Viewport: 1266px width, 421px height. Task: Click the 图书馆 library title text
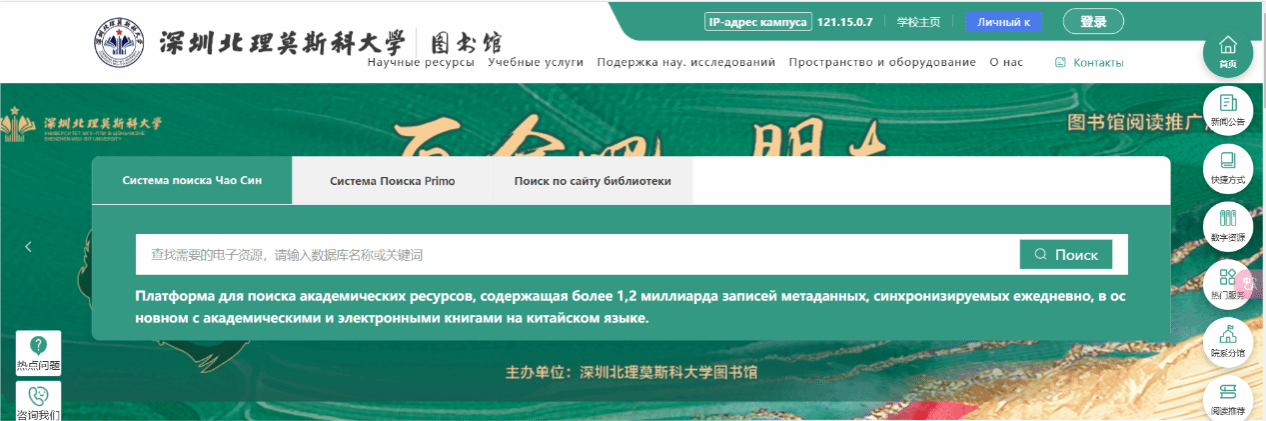(466, 43)
